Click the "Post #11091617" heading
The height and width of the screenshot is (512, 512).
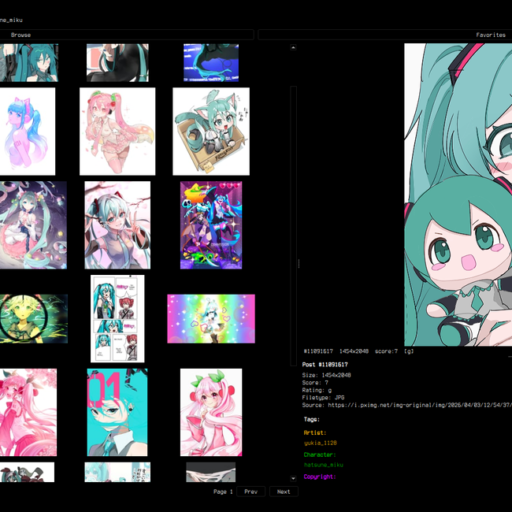pyautogui.click(x=325, y=364)
